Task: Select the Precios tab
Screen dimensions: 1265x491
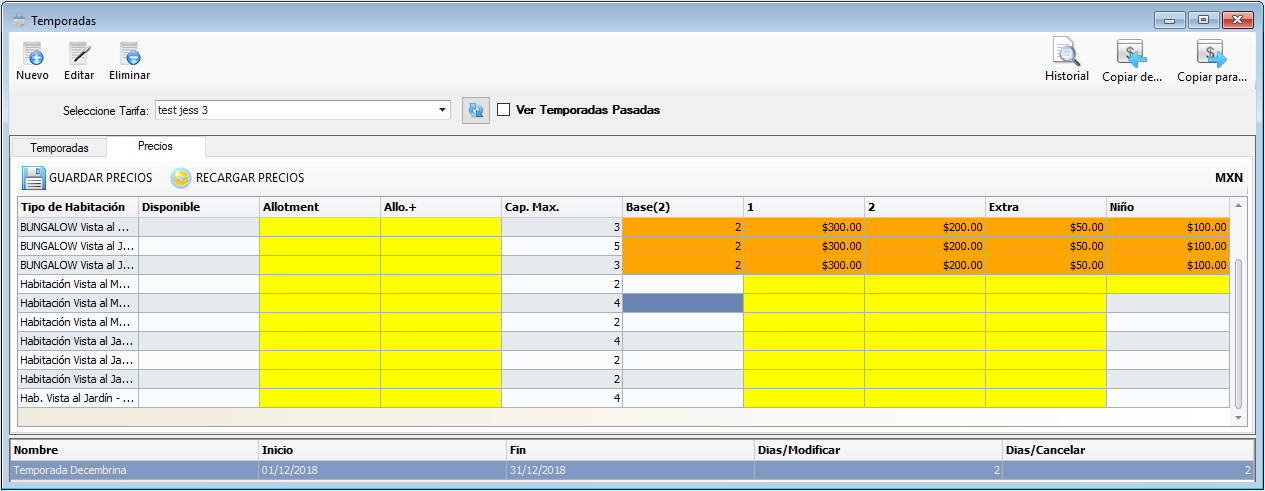Action: point(155,146)
